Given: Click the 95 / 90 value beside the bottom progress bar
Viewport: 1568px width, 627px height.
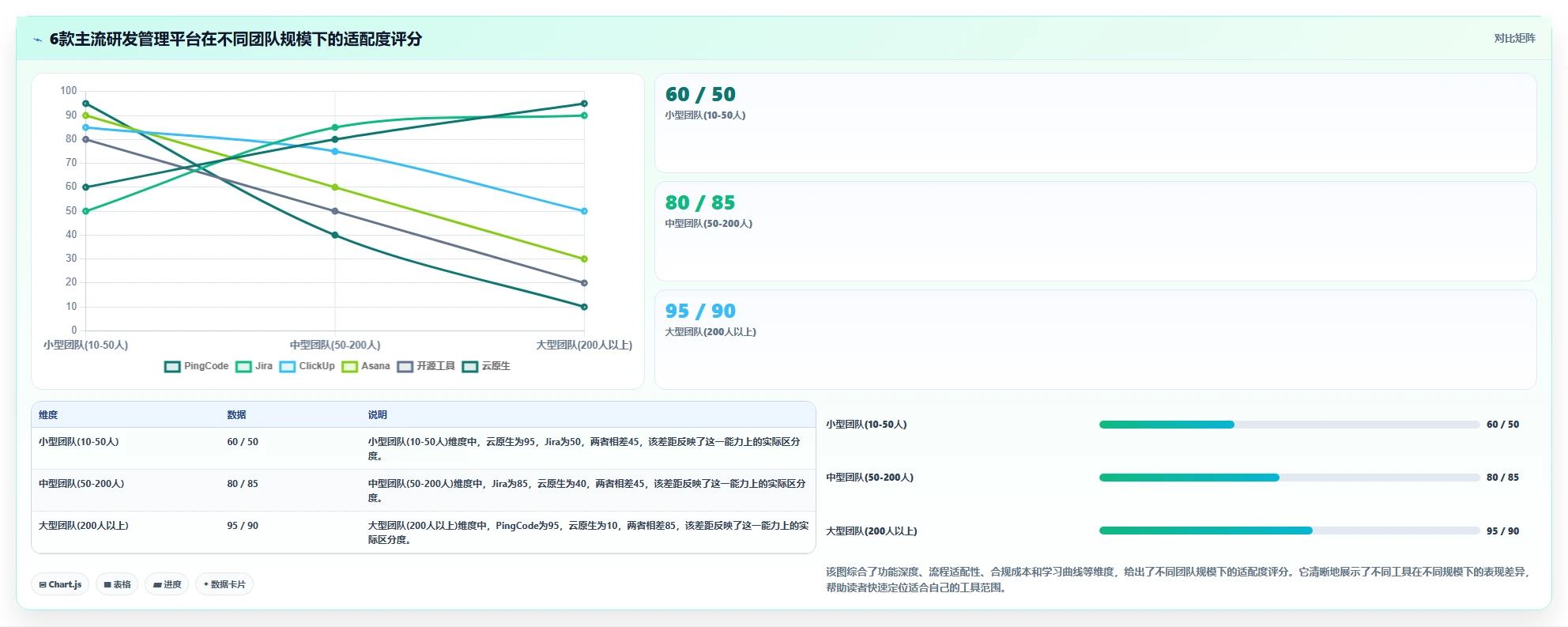Looking at the screenshot, I should coord(1502,531).
